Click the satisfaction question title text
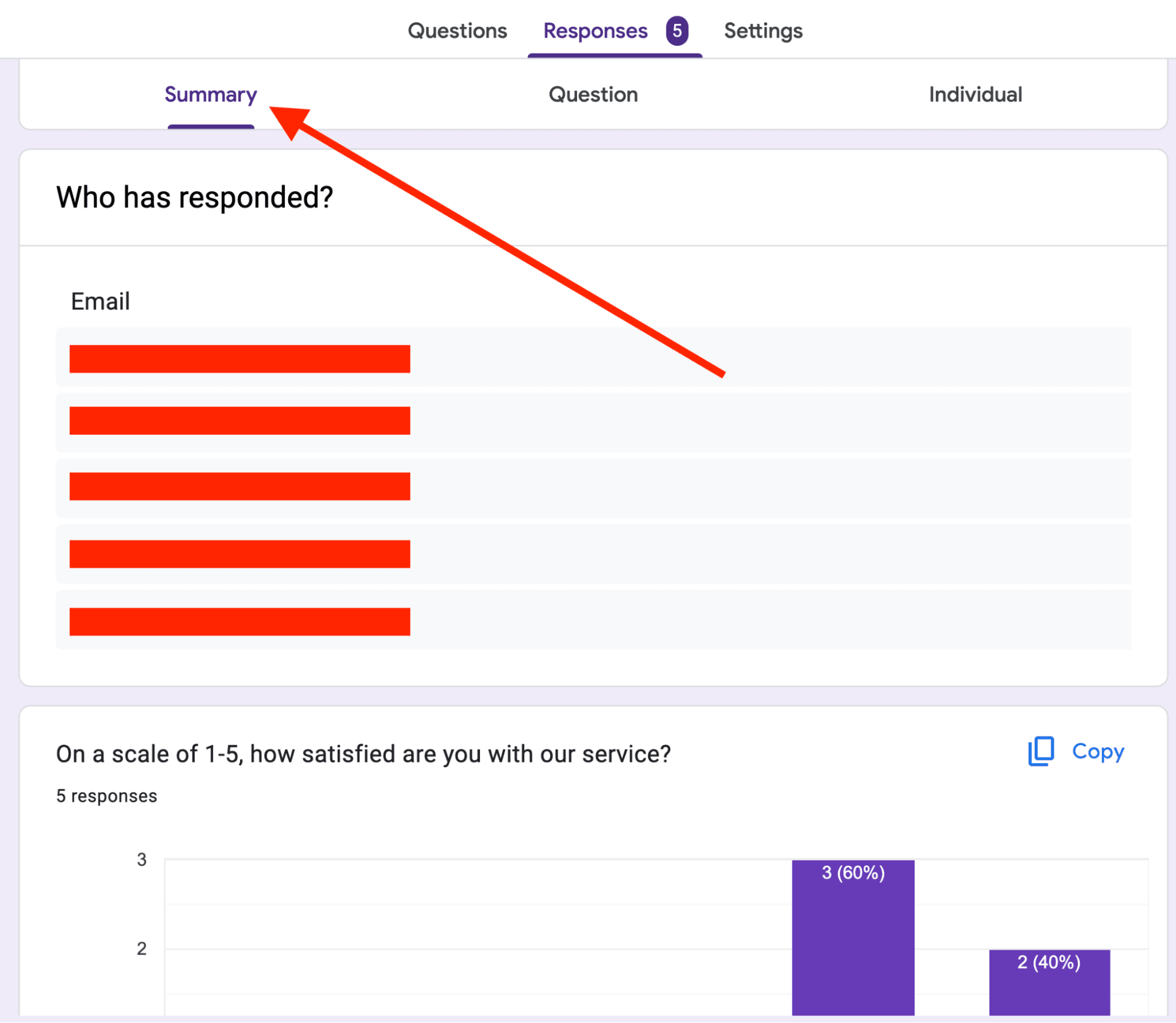This screenshot has width=1176, height=1023. tap(364, 754)
